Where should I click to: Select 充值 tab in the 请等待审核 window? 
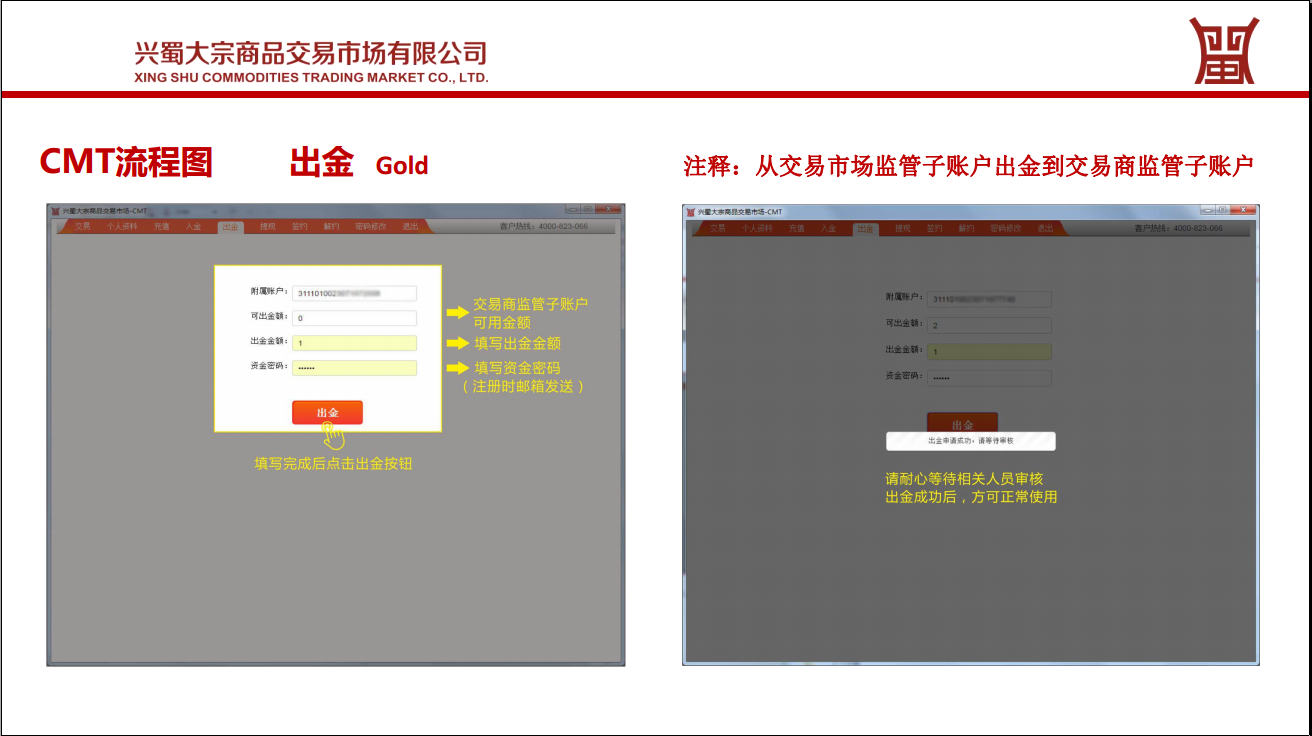pos(796,229)
